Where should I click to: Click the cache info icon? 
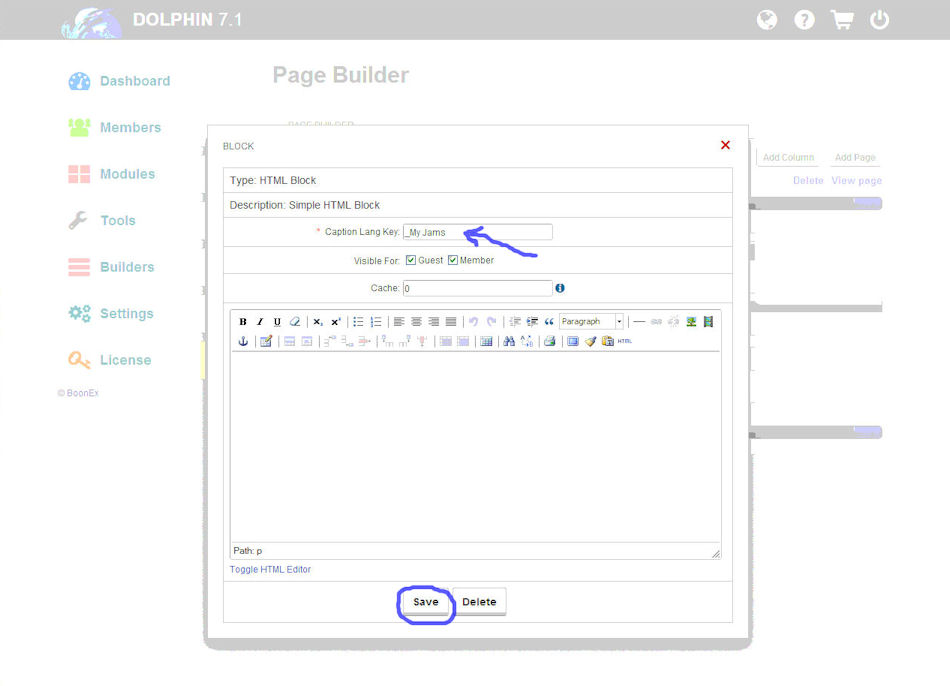point(560,288)
